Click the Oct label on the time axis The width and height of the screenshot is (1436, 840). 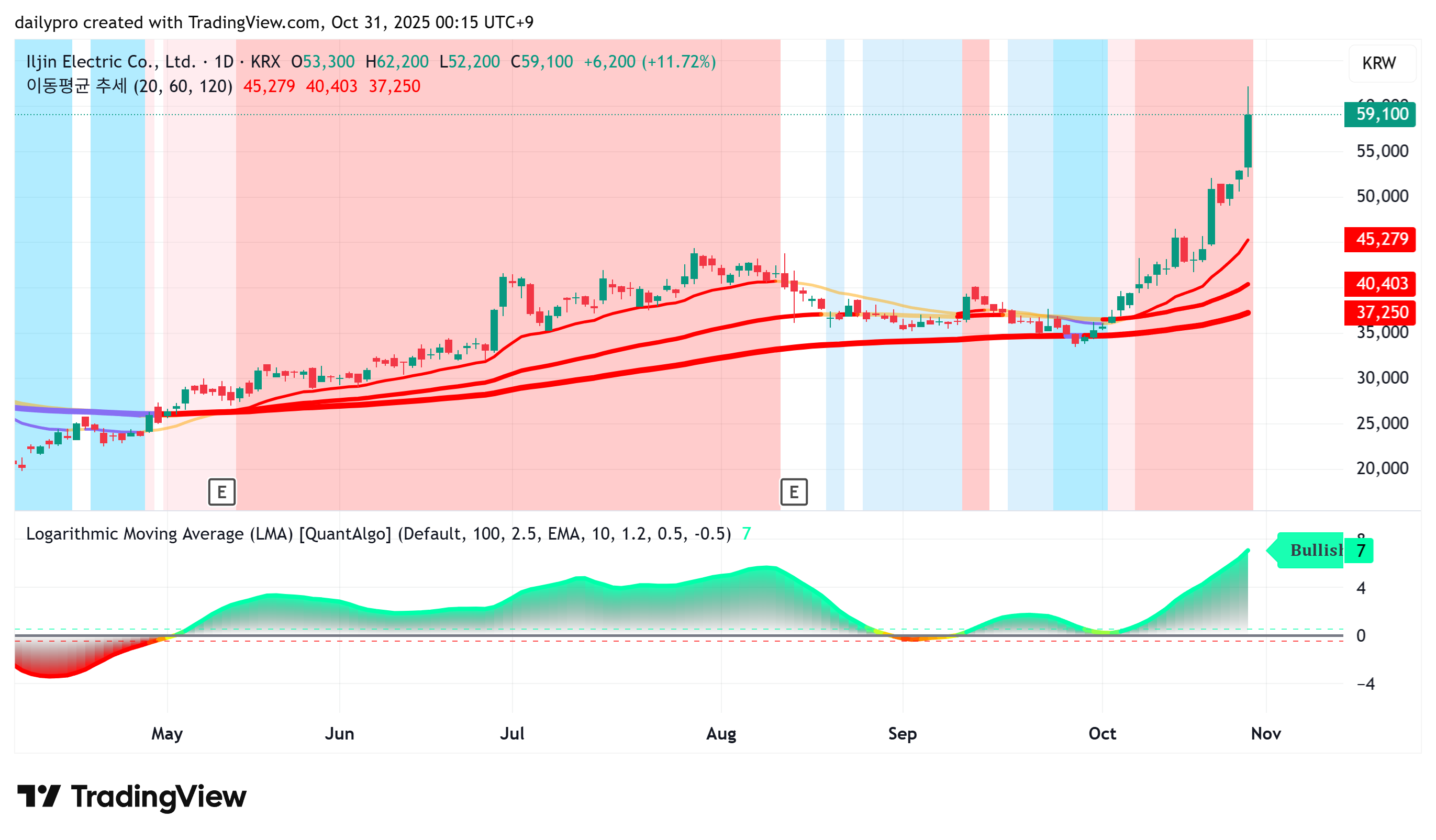[1101, 733]
